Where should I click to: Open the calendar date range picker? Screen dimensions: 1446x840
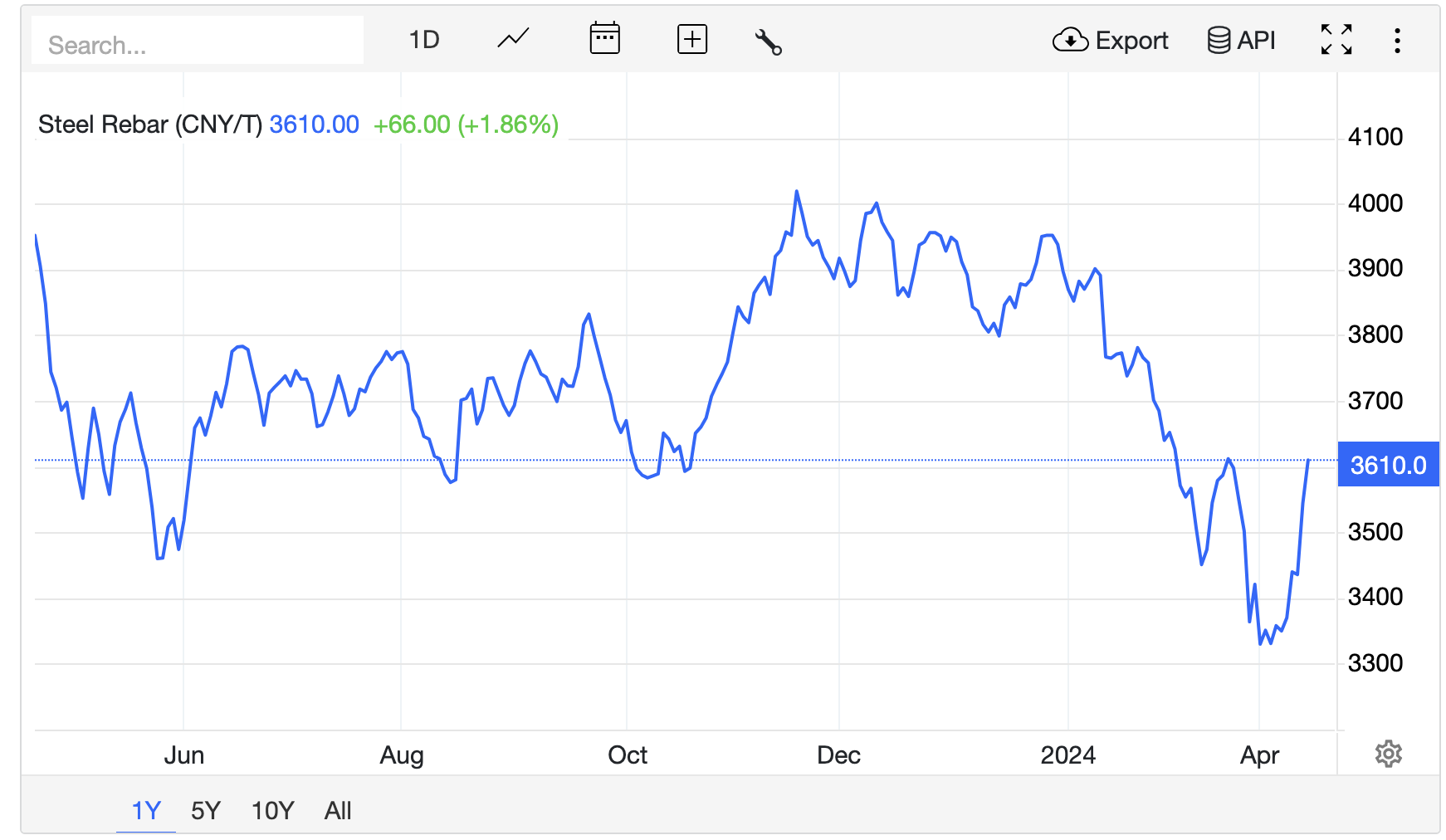(x=604, y=39)
